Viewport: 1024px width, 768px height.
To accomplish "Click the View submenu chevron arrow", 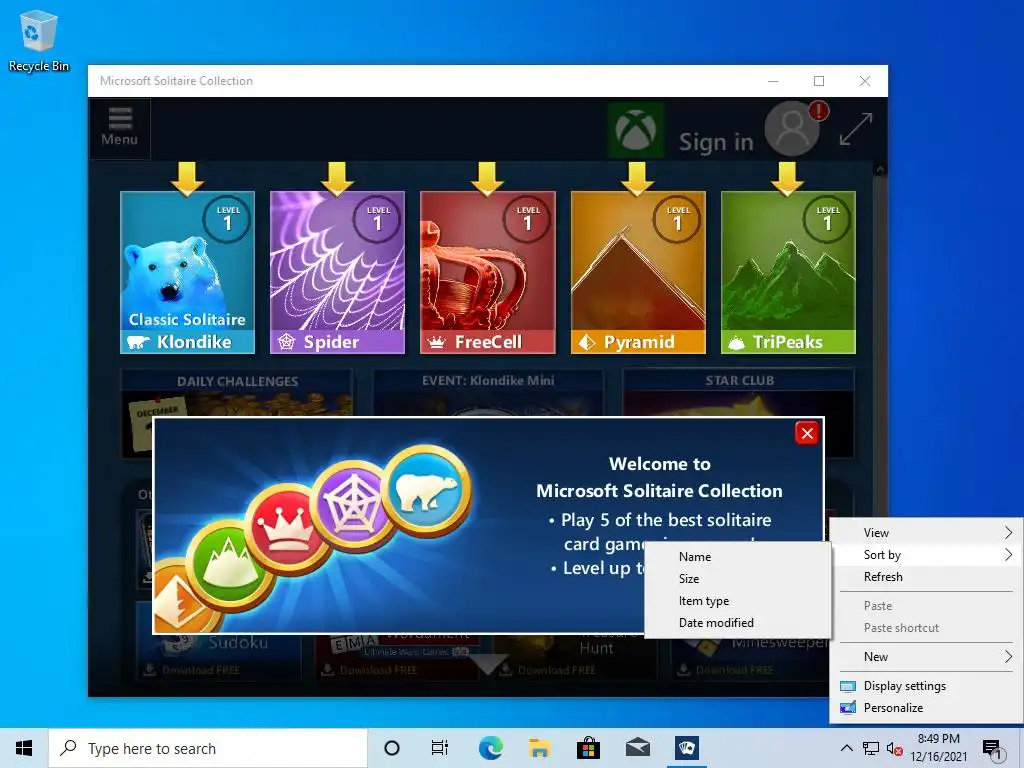I will click(1008, 533).
